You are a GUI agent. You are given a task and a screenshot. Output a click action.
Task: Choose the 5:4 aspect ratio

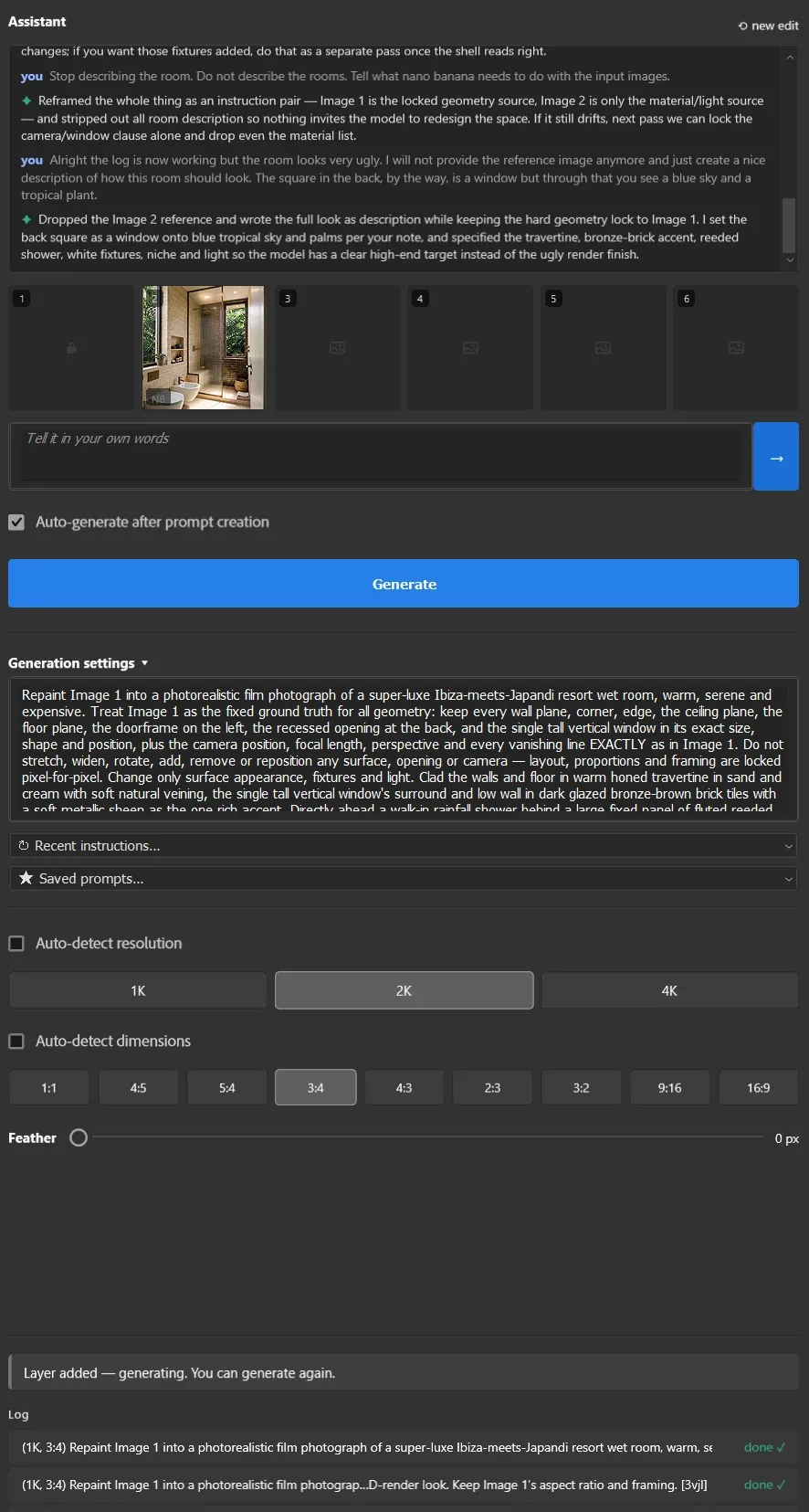click(x=226, y=1087)
